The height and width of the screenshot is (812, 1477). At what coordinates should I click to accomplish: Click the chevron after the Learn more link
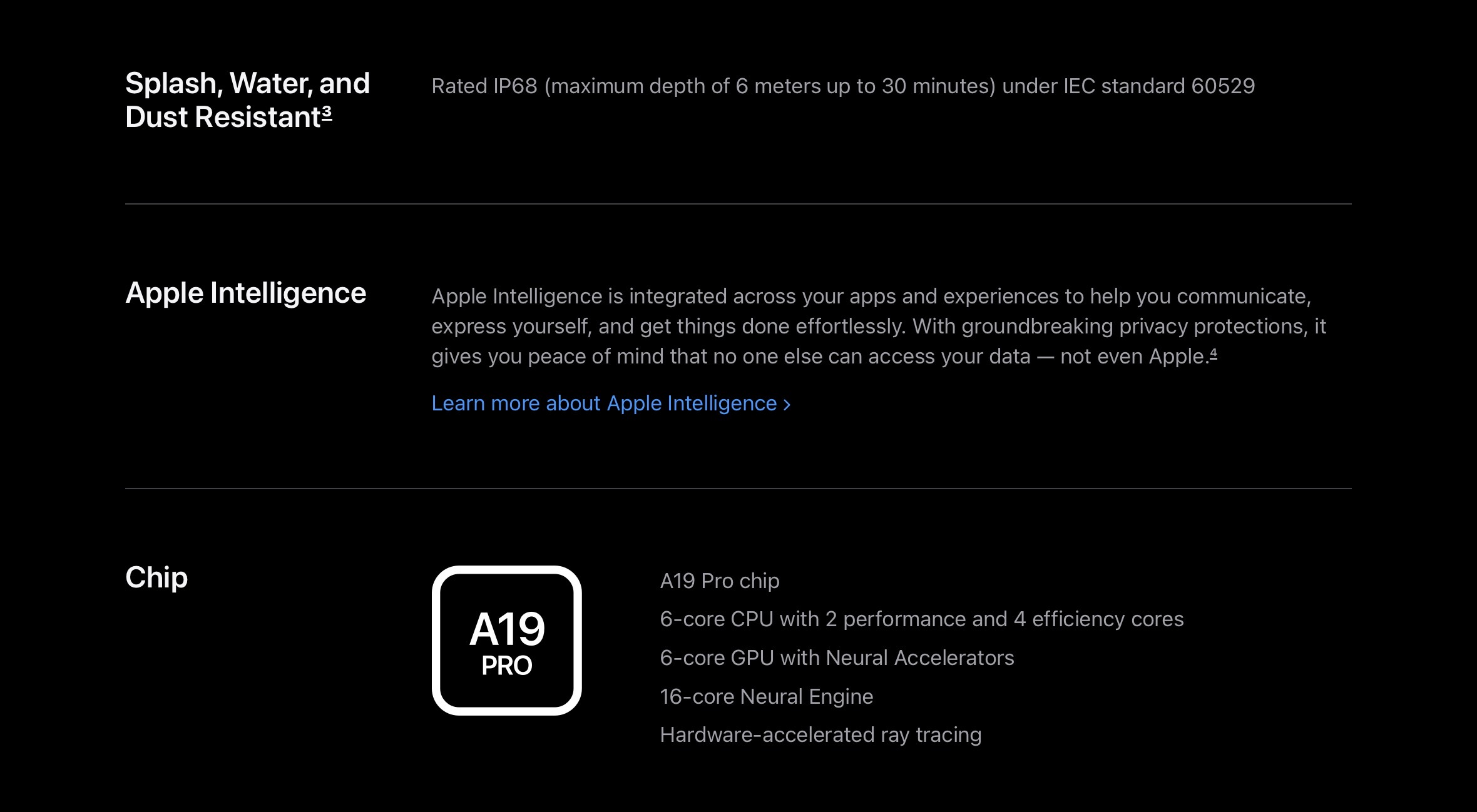point(787,405)
